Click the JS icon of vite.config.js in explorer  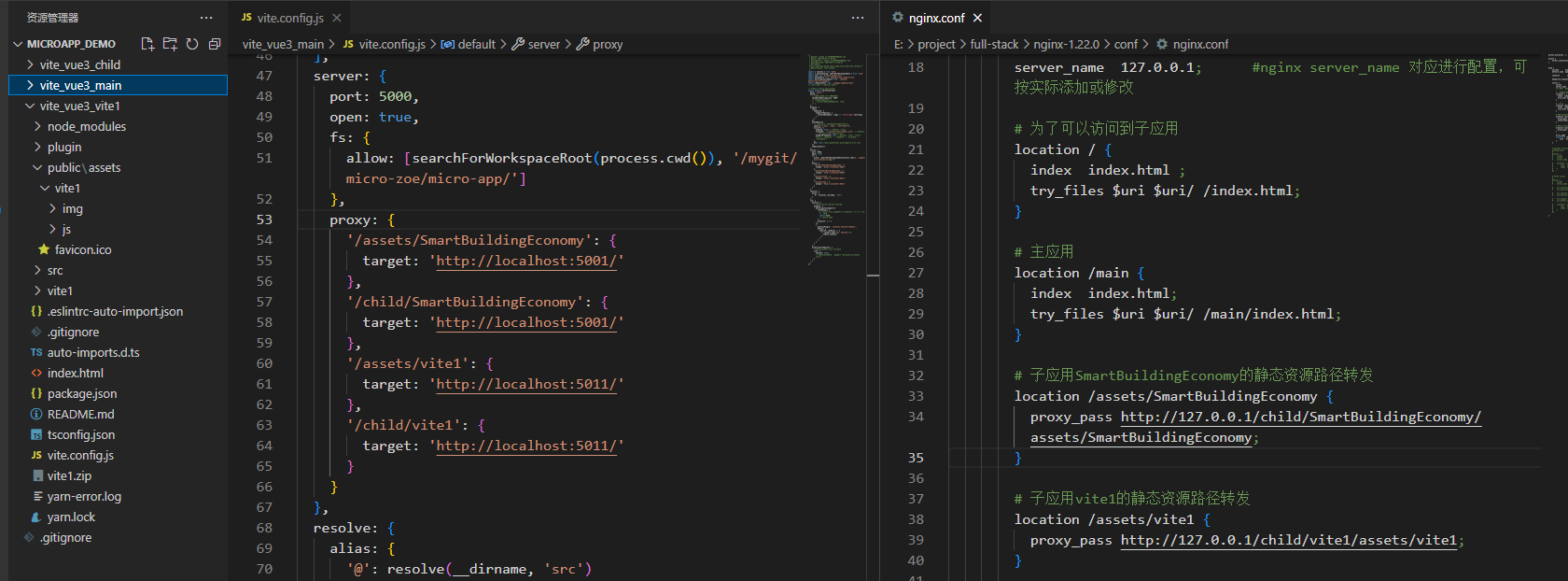click(x=36, y=455)
